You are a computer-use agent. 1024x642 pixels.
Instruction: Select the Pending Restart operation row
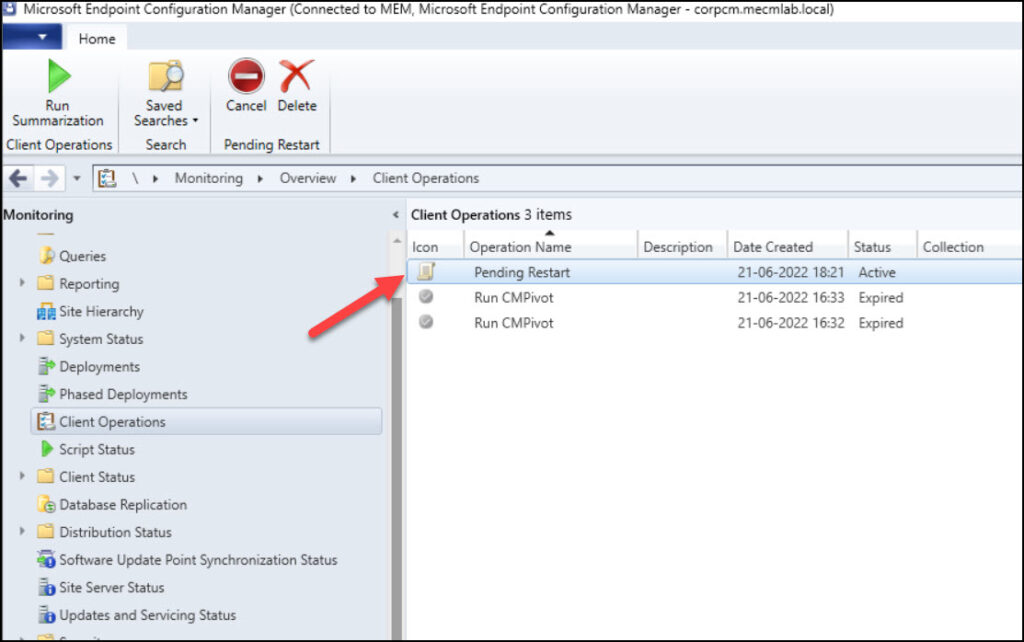(x=714, y=272)
